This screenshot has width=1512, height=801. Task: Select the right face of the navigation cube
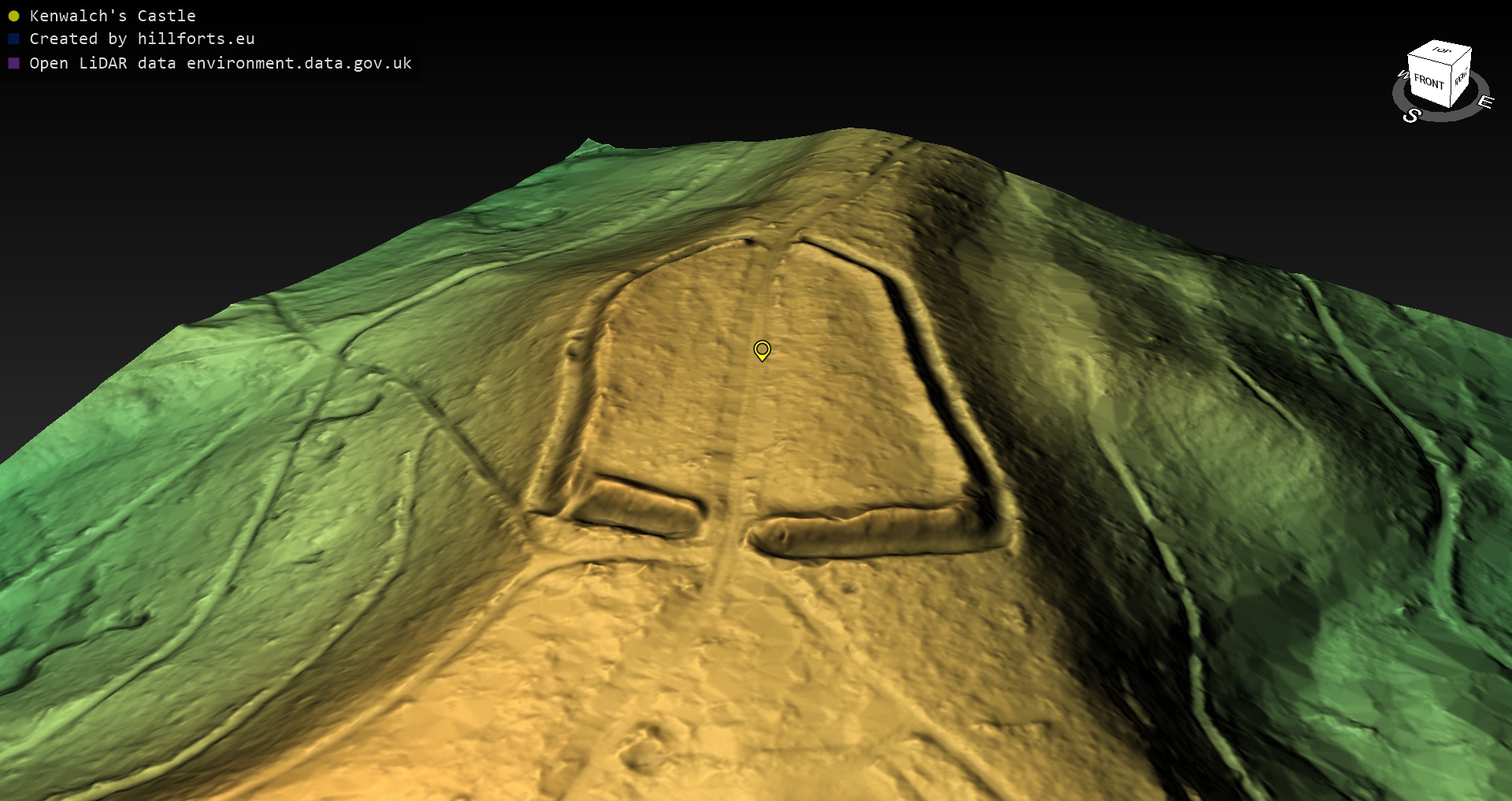pos(1461,78)
